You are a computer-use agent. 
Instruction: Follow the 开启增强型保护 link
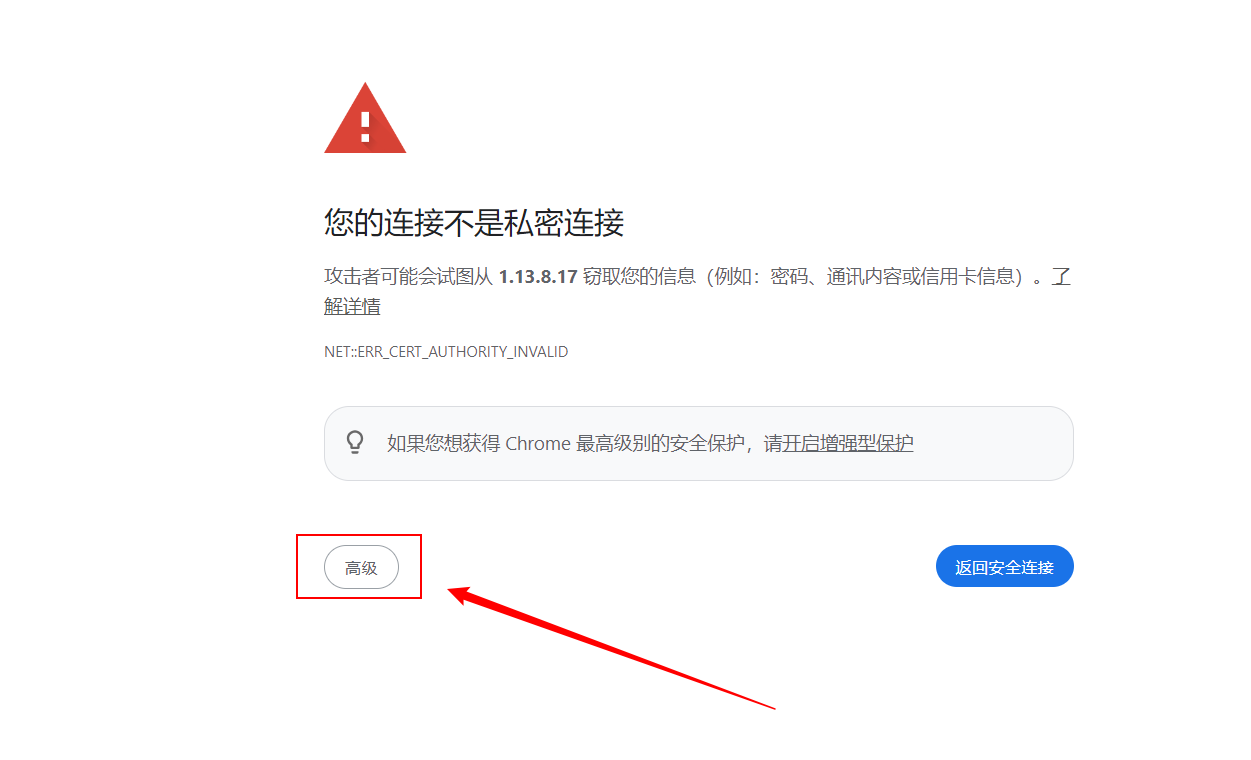click(848, 443)
